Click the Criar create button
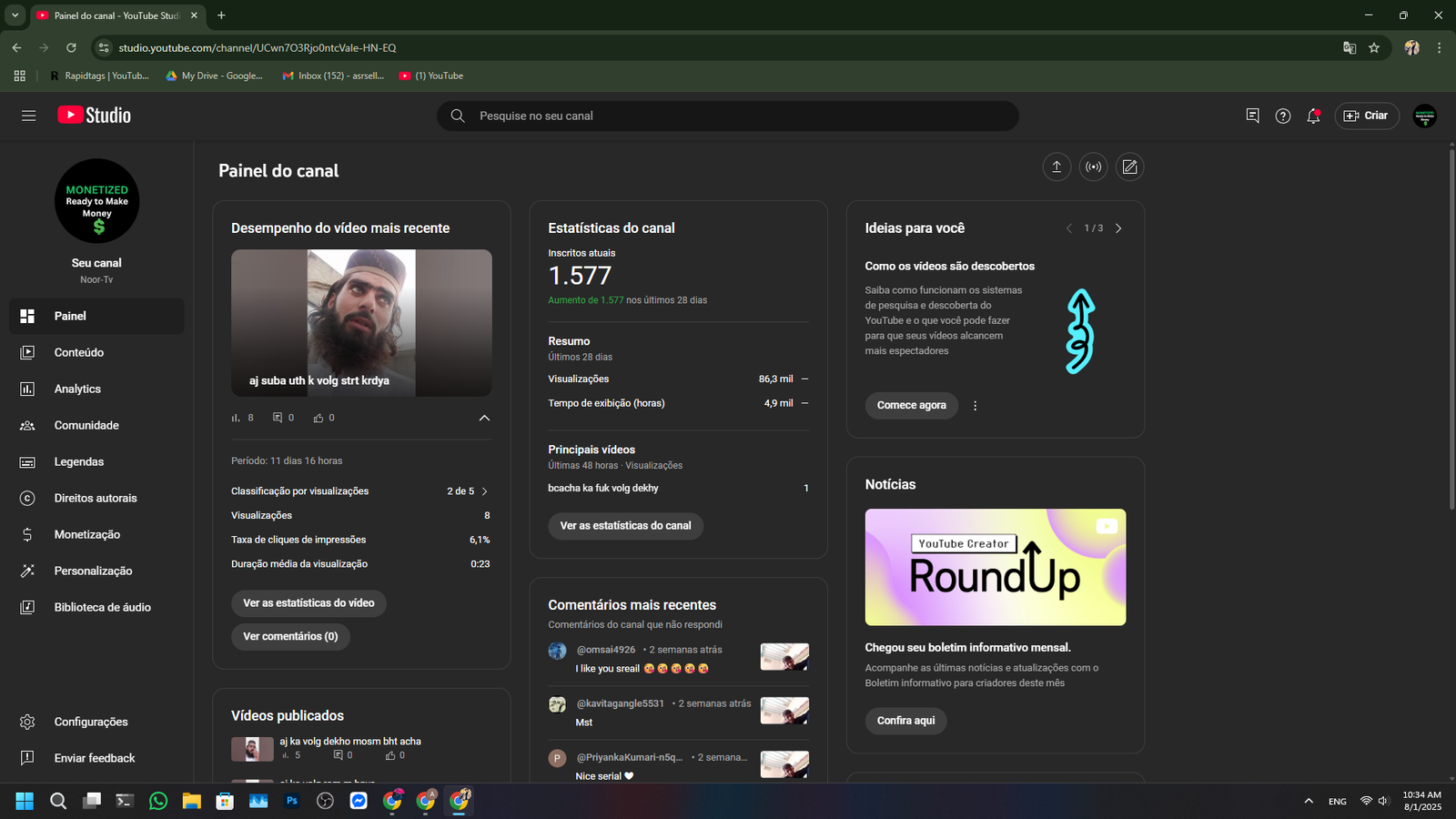1456x819 pixels. (x=1366, y=116)
